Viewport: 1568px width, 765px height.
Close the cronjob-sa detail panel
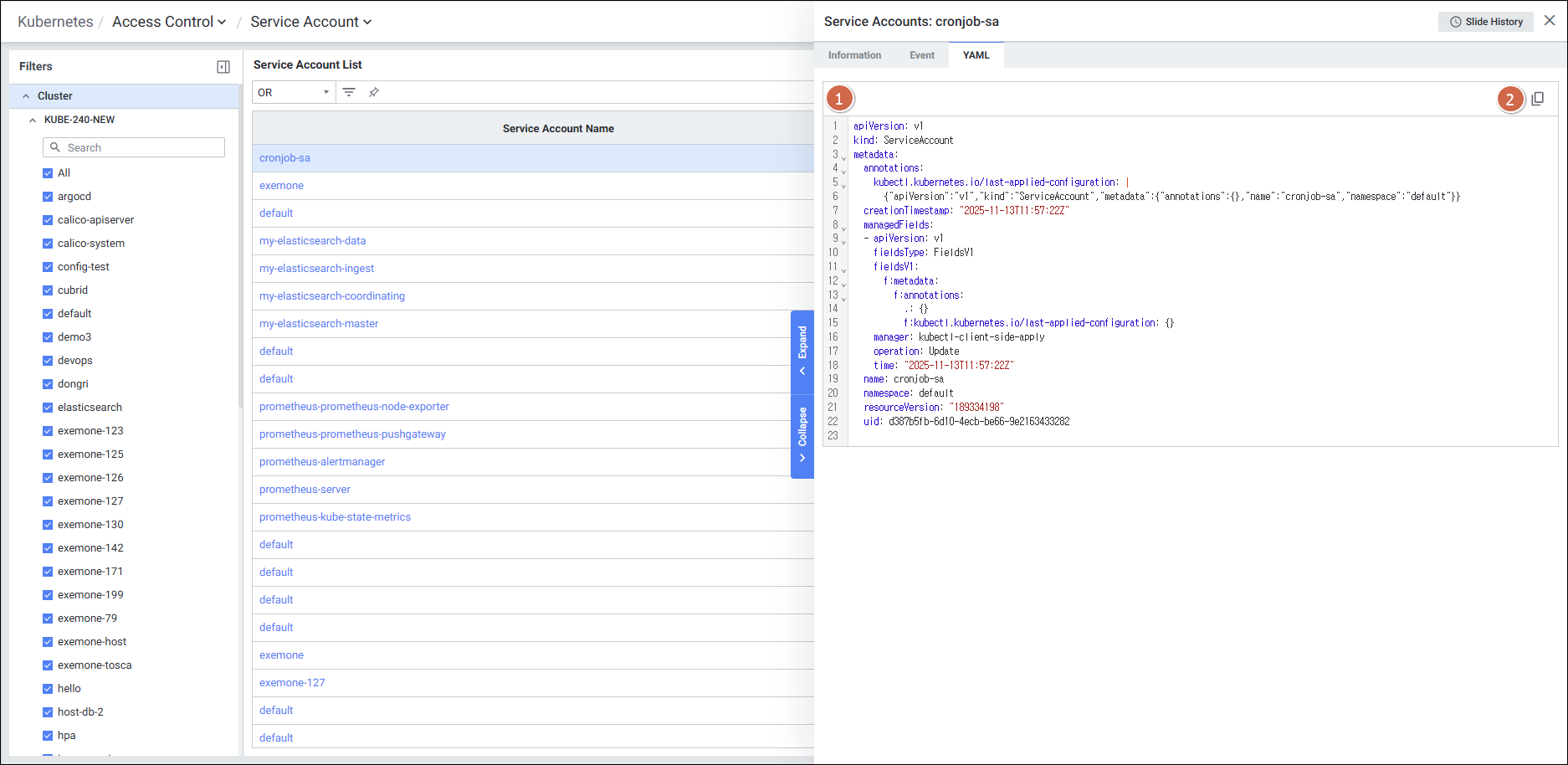(1550, 21)
